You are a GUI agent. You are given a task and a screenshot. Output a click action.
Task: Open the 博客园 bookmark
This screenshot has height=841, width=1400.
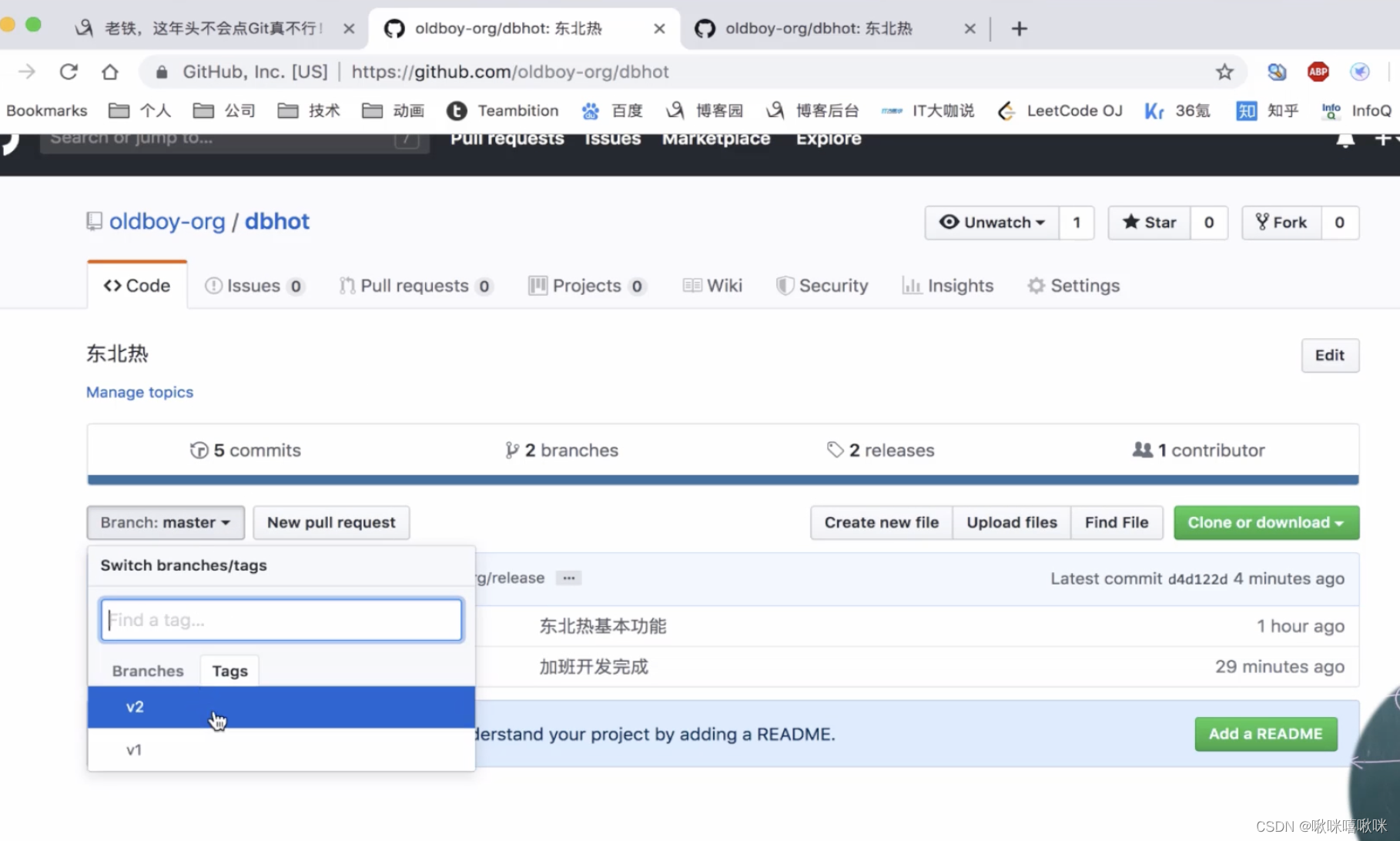[x=705, y=111]
